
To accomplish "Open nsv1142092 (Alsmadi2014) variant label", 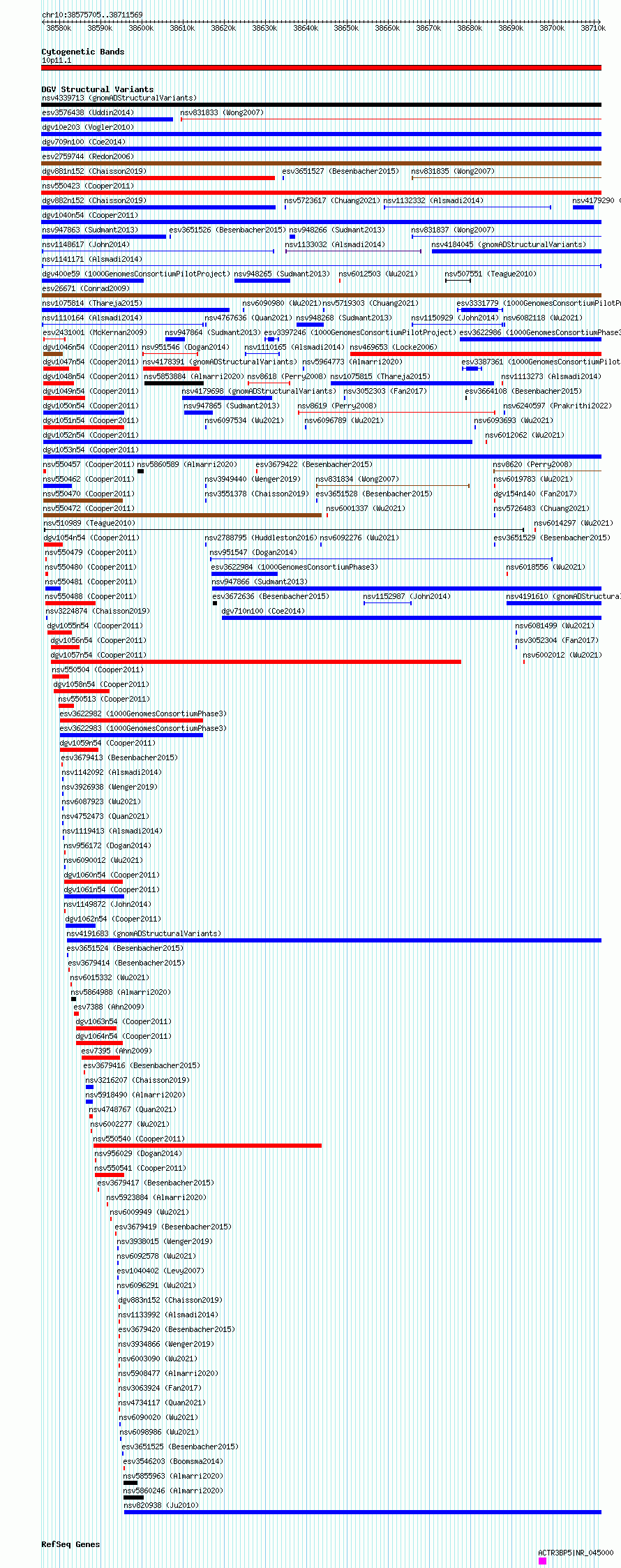I will coord(112,772).
